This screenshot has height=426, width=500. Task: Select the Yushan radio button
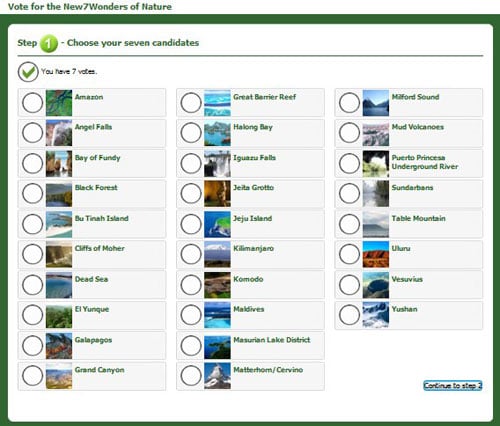coord(349,315)
